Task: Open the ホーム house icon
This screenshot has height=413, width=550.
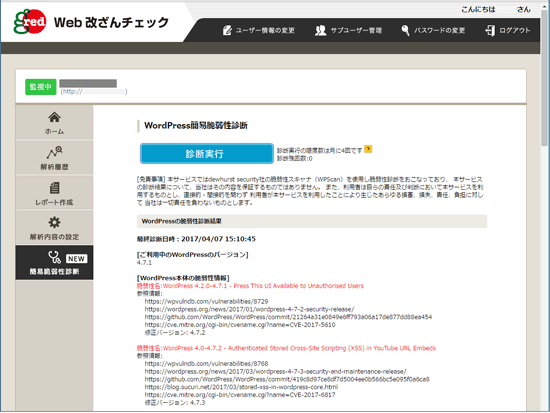Action: click(x=54, y=117)
